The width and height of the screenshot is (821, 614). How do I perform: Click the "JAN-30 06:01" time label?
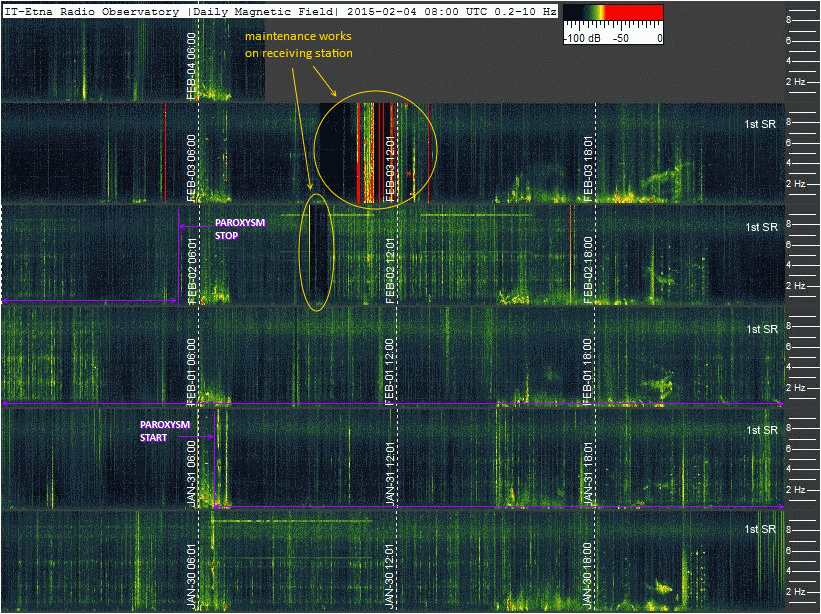coord(192,576)
